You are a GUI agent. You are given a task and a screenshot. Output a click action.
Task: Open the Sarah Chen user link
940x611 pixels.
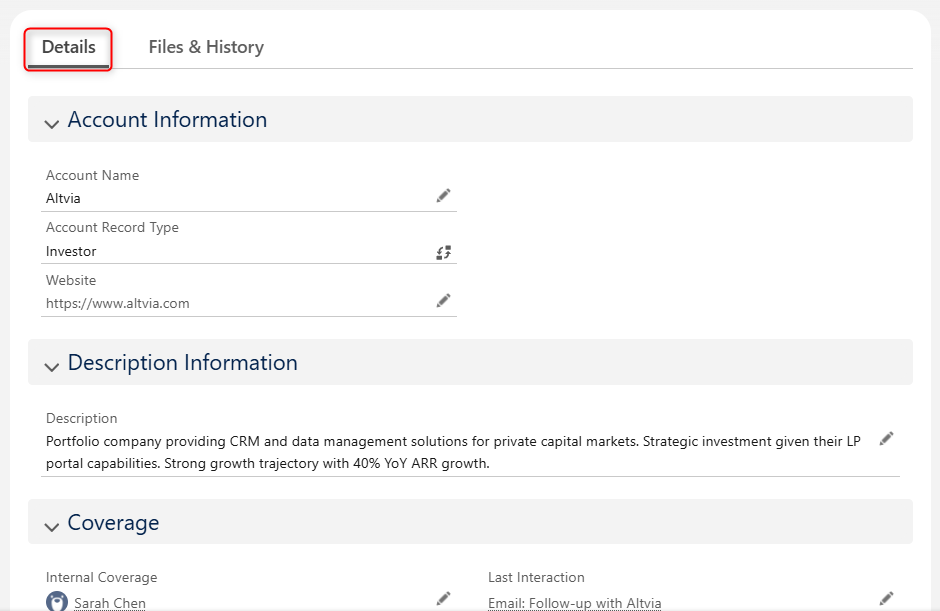click(x=110, y=603)
